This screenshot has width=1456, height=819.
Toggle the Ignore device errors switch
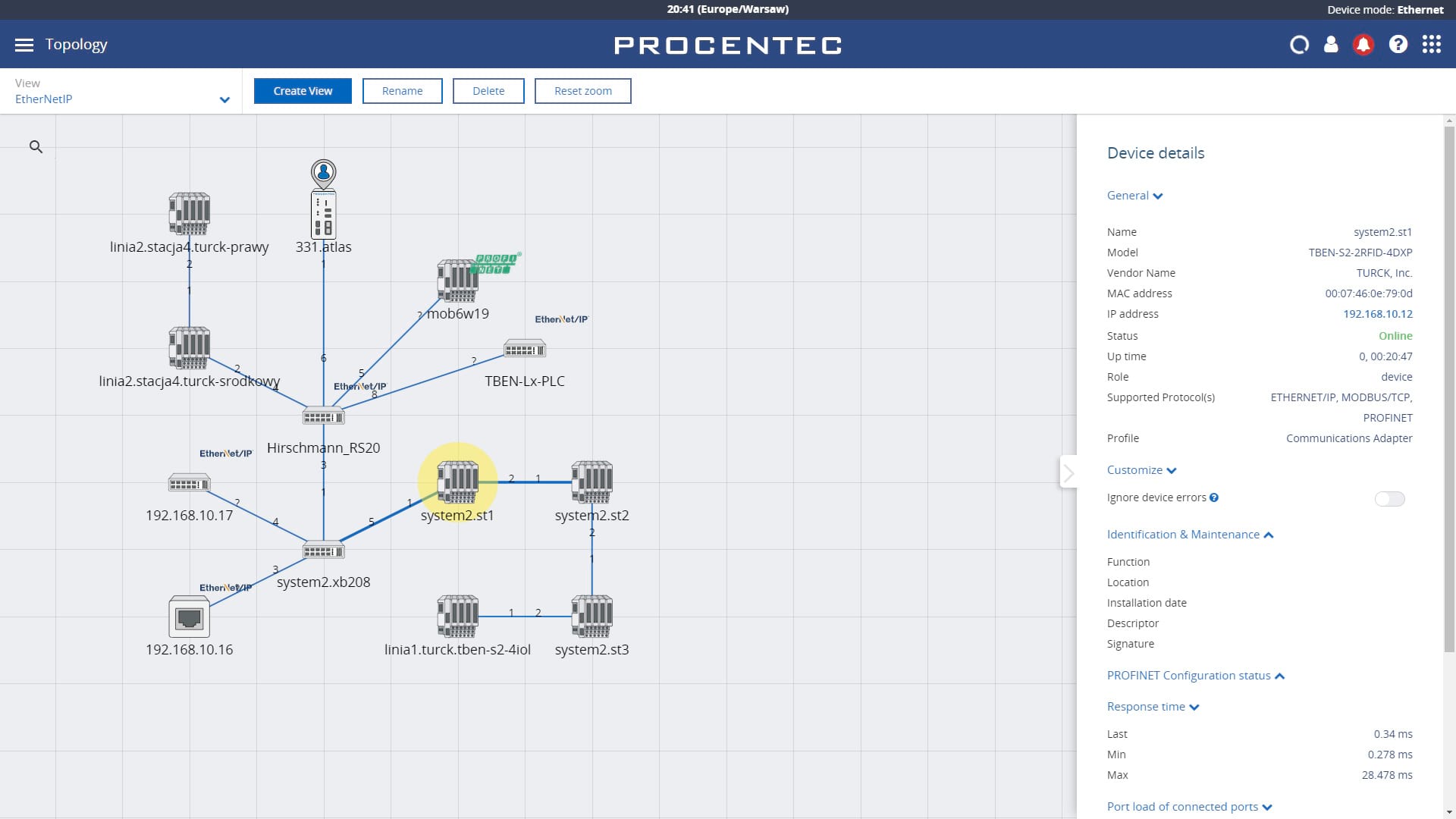[1389, 499]
